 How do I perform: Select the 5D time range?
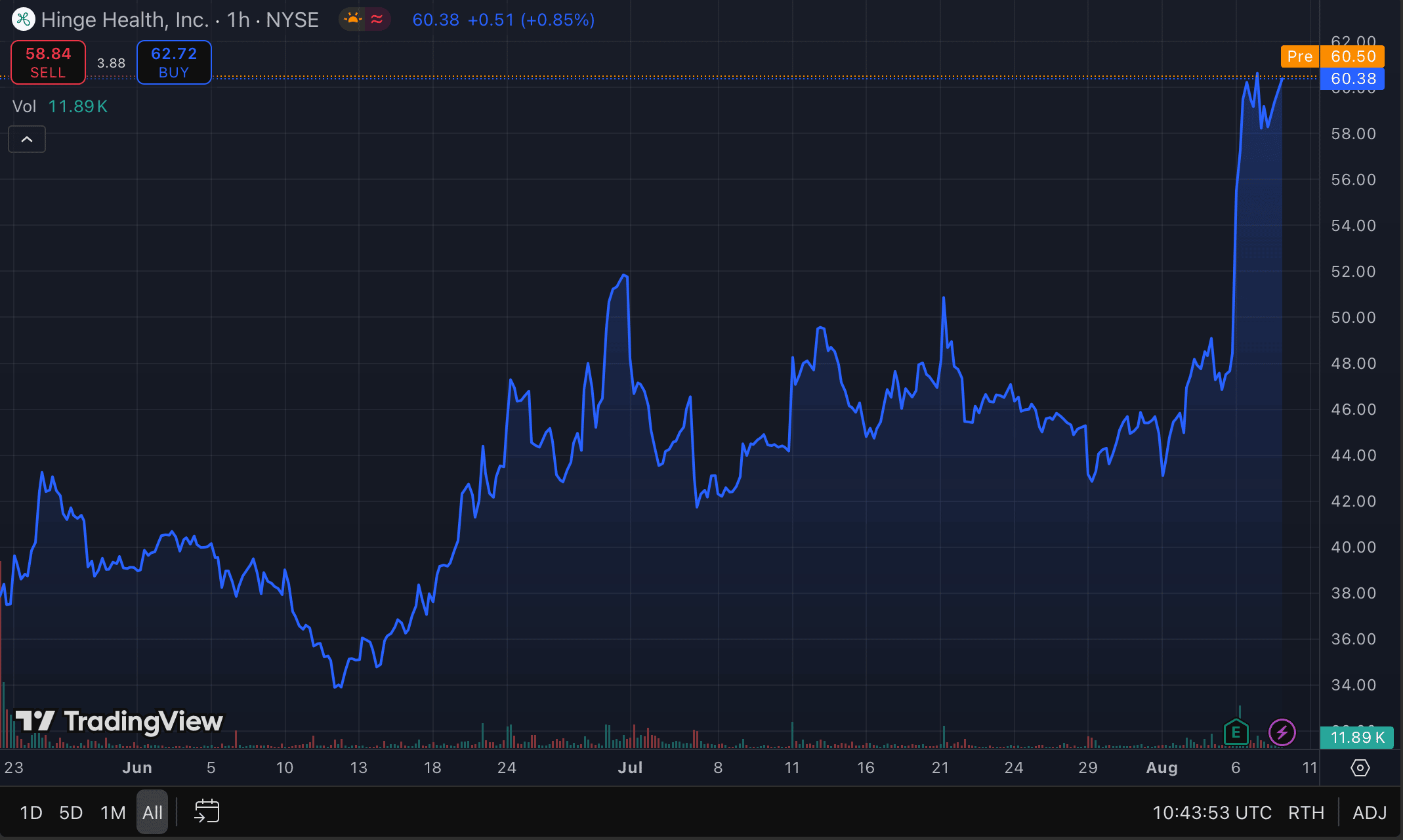click(71, 812)
